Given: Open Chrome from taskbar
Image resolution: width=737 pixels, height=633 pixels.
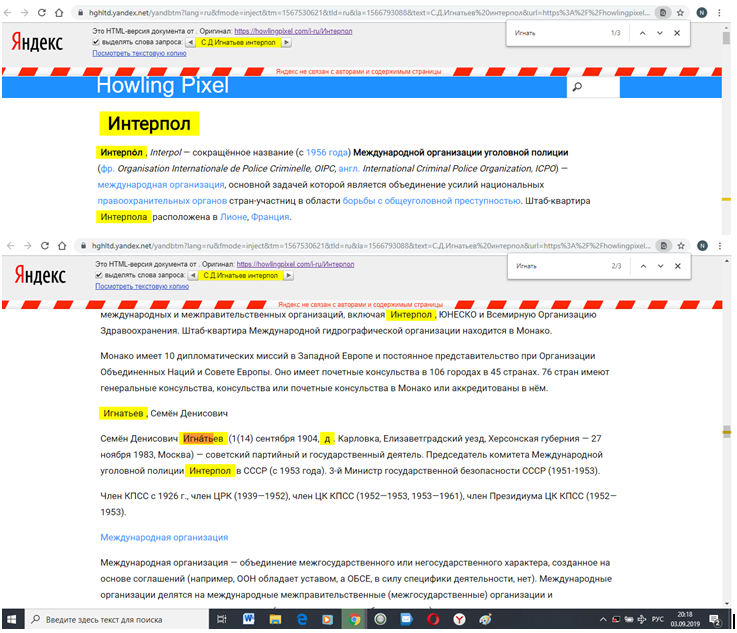Looking at the screenshot, I should pyautogui.click(x=354, y=619).
